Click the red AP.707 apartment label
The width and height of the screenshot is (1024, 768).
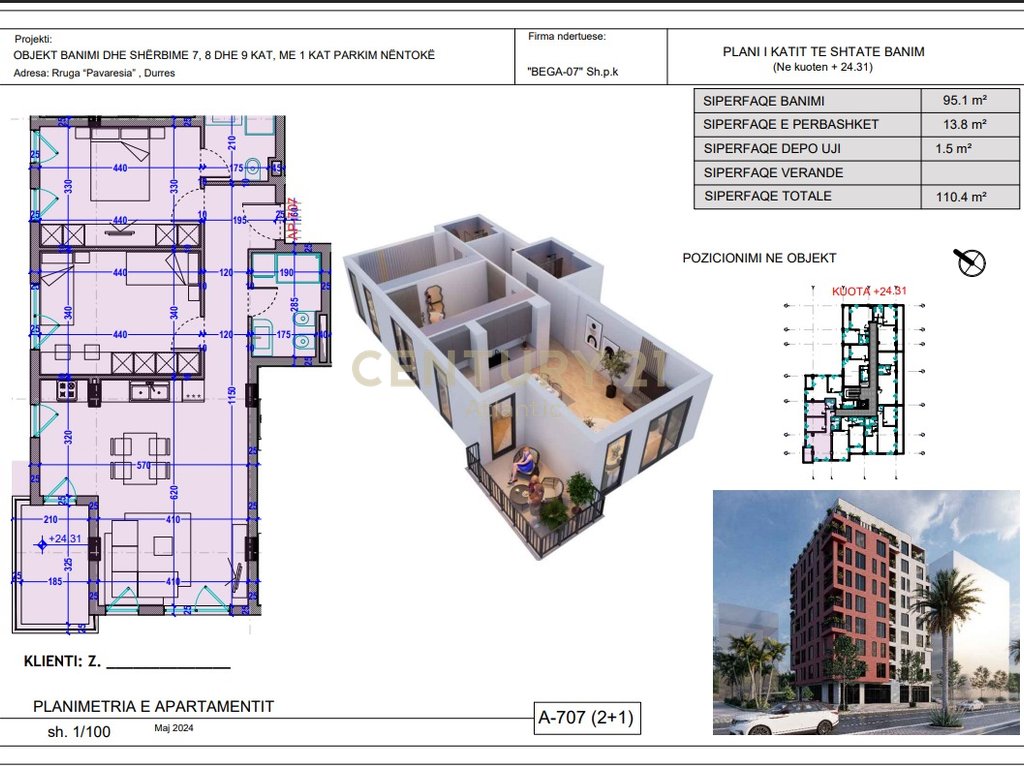coord(293,218)
